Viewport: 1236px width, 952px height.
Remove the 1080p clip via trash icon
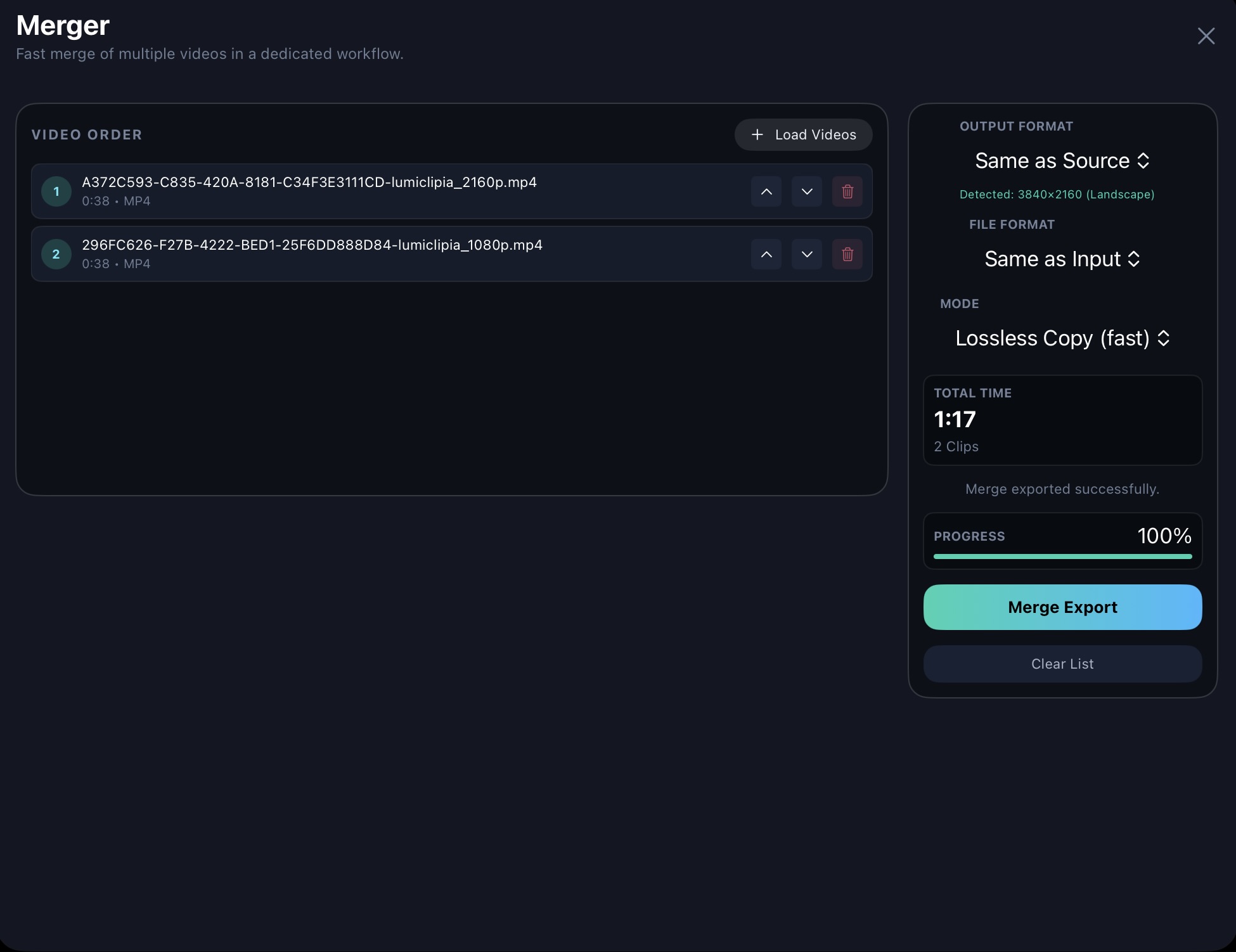[x=847, y=254]
